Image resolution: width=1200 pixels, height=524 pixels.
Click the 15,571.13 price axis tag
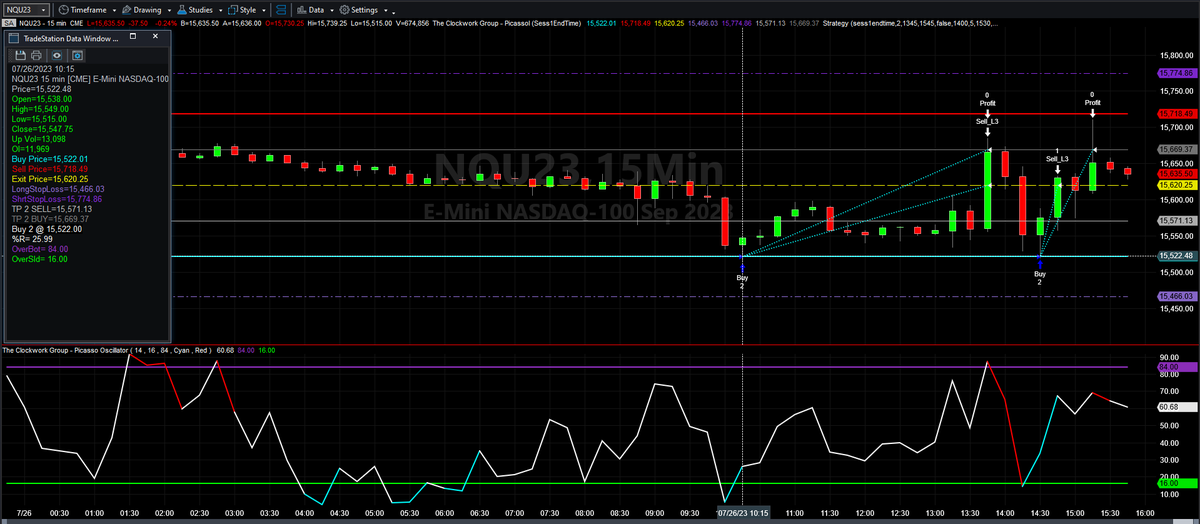(x=1177, y=221)
